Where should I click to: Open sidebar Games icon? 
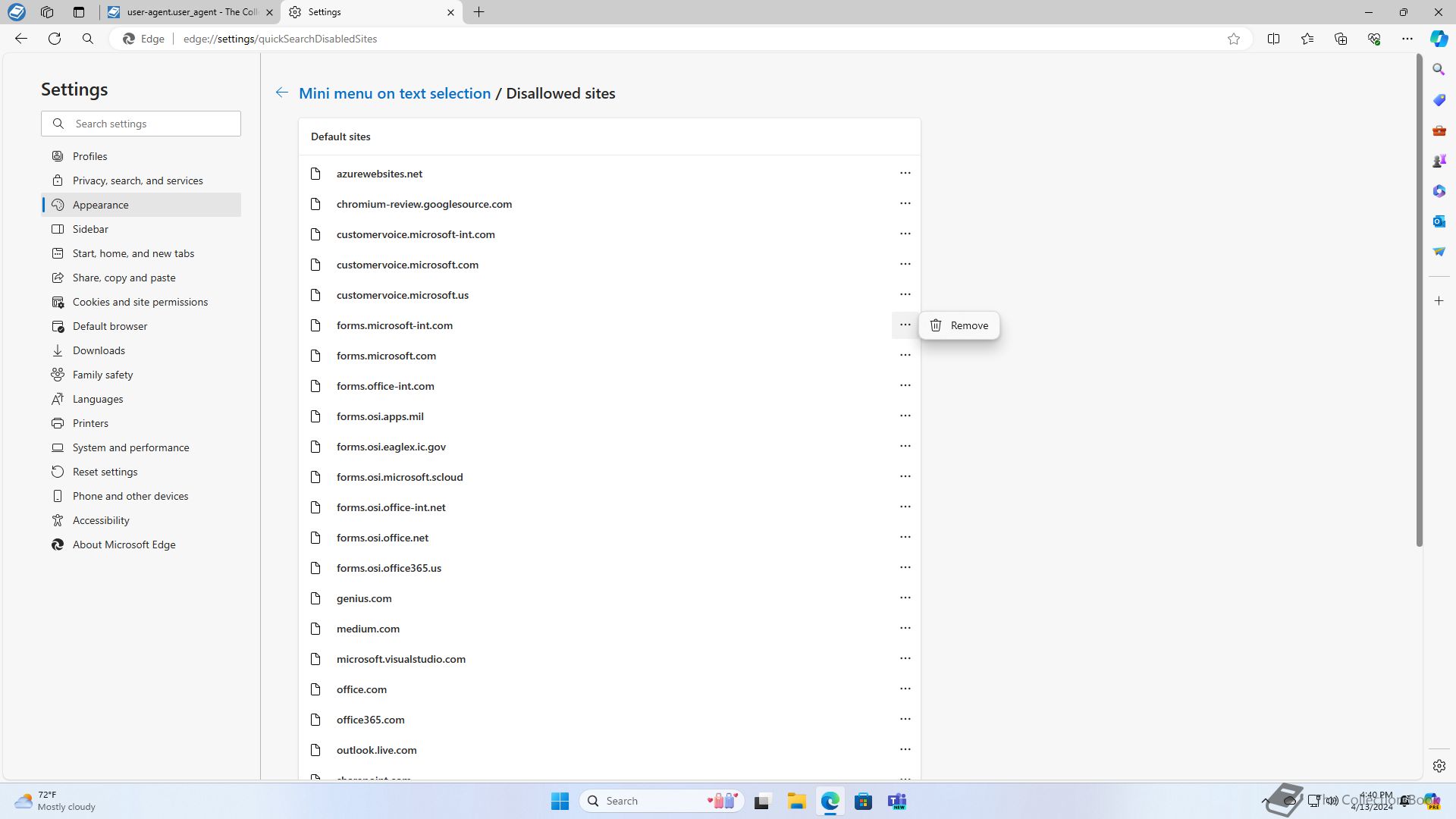1439,161
